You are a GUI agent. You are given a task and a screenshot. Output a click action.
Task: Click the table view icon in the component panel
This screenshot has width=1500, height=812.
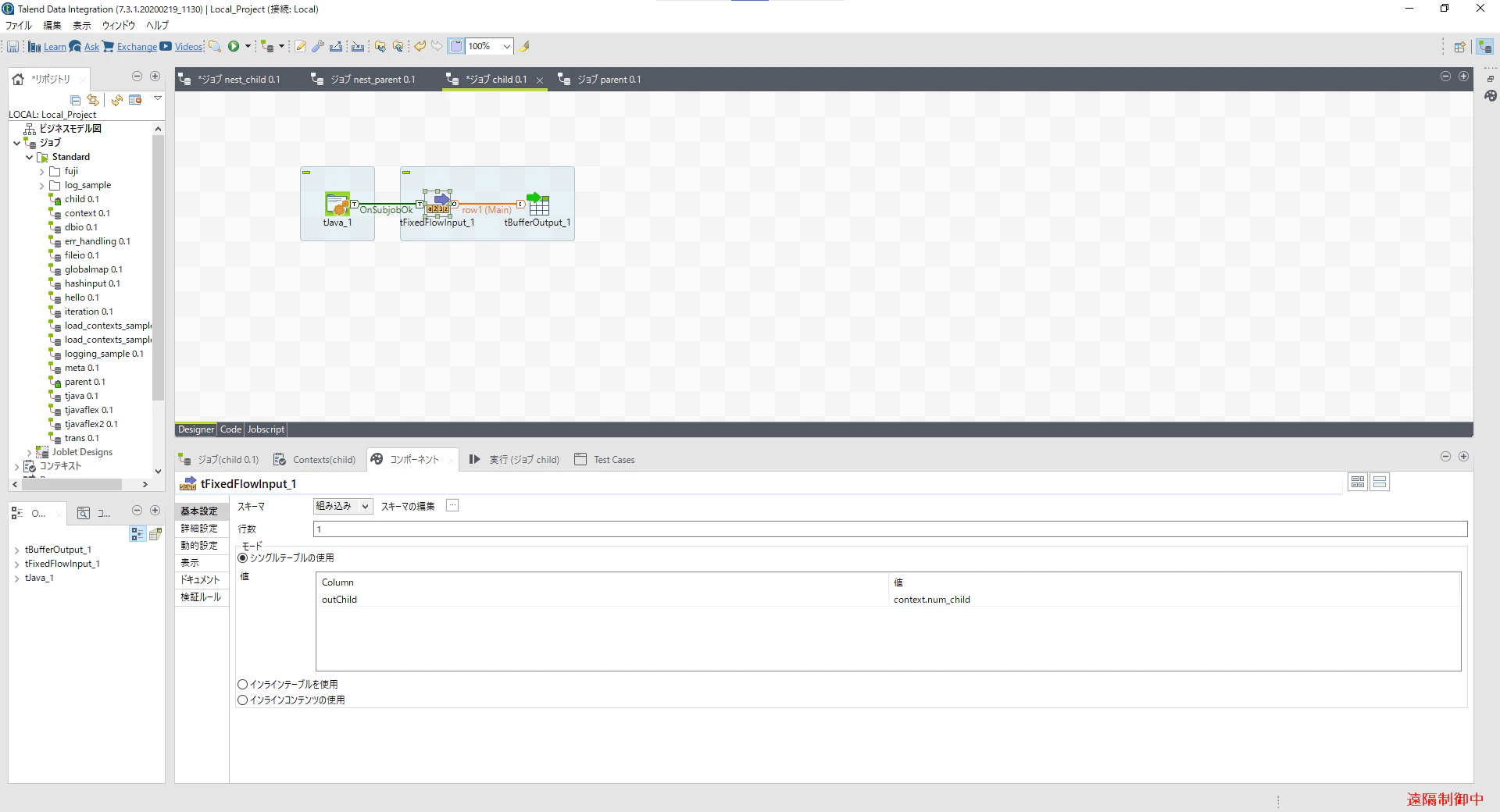click(1358, 483)
